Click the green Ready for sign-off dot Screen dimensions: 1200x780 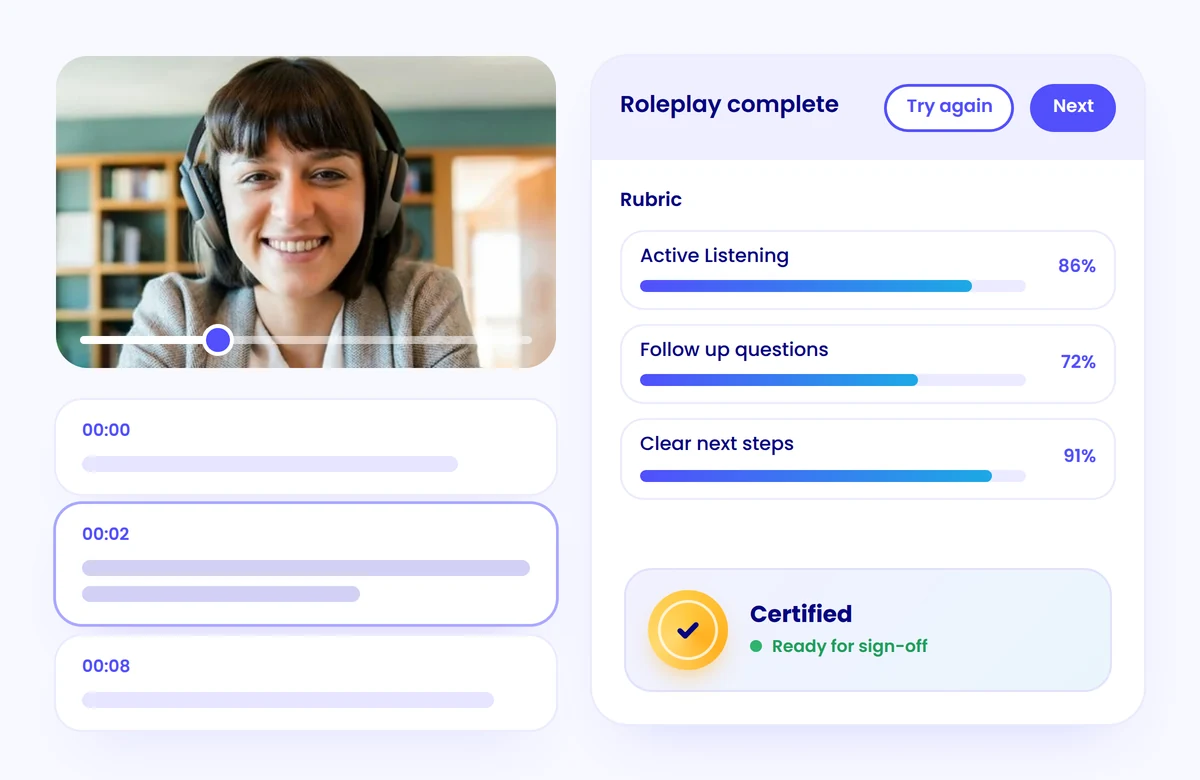(x=756, y=646)
